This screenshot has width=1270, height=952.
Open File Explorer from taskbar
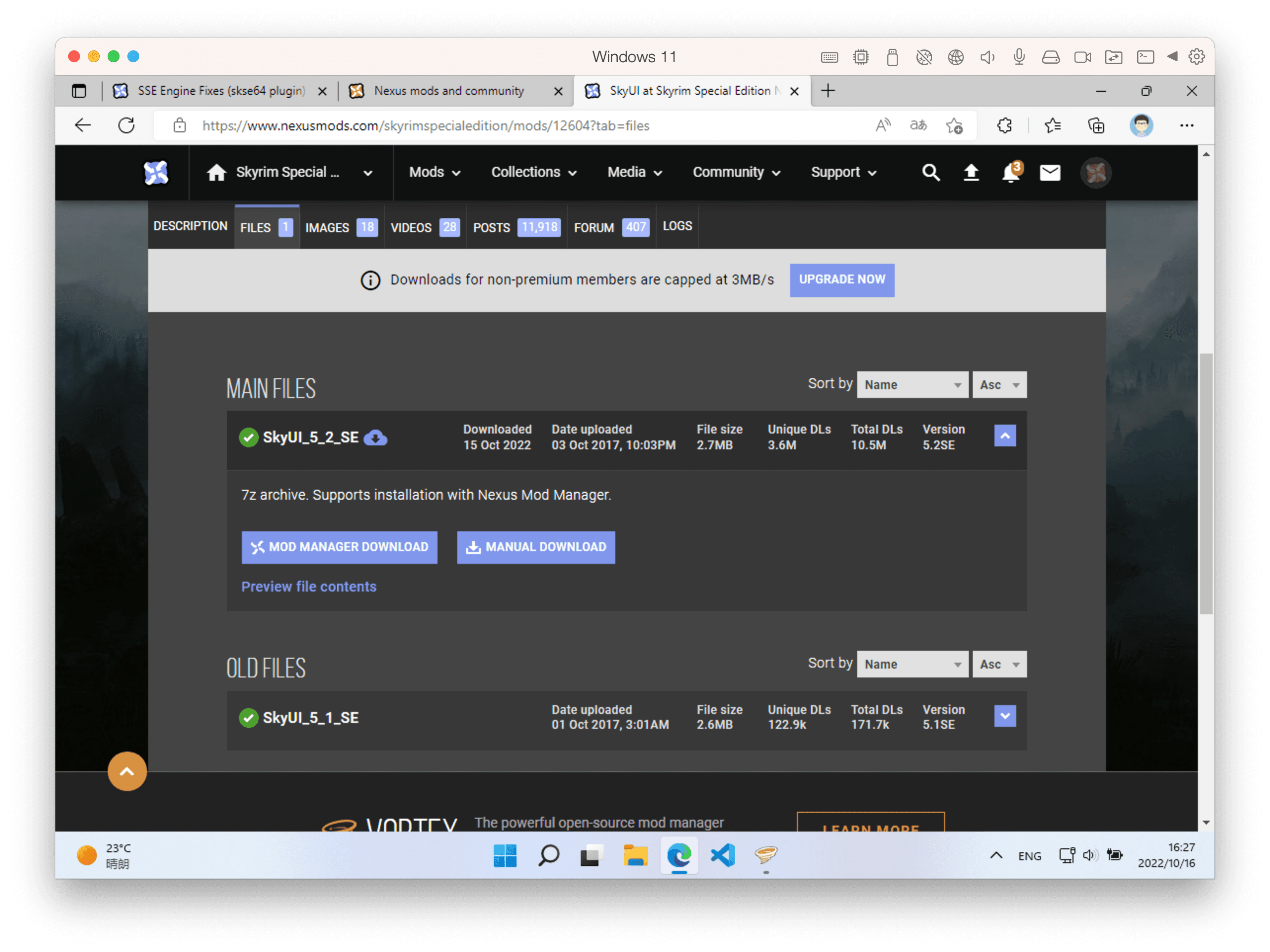tap(635, 855)
